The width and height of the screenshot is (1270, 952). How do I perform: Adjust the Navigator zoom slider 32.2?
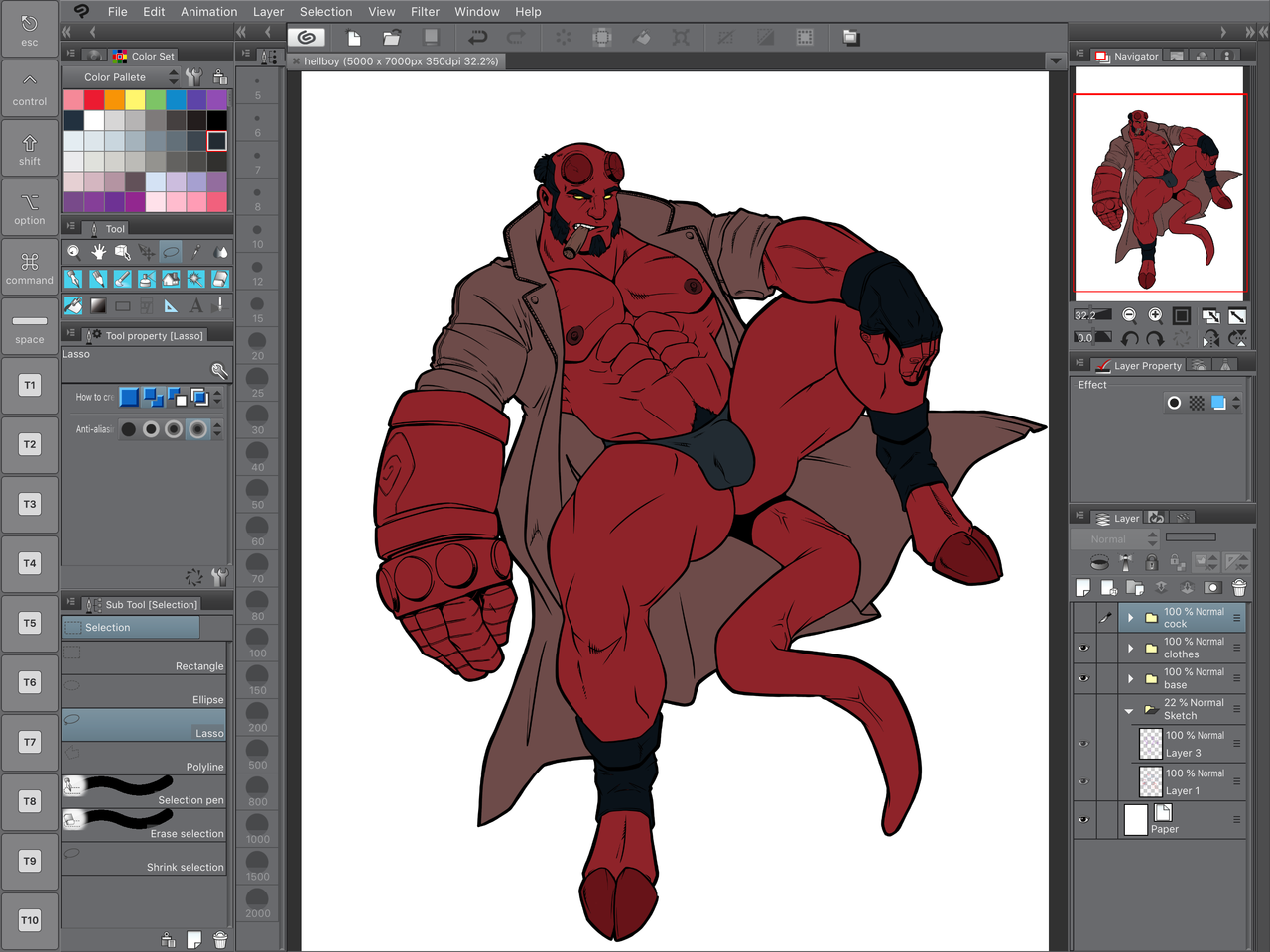1093,315
